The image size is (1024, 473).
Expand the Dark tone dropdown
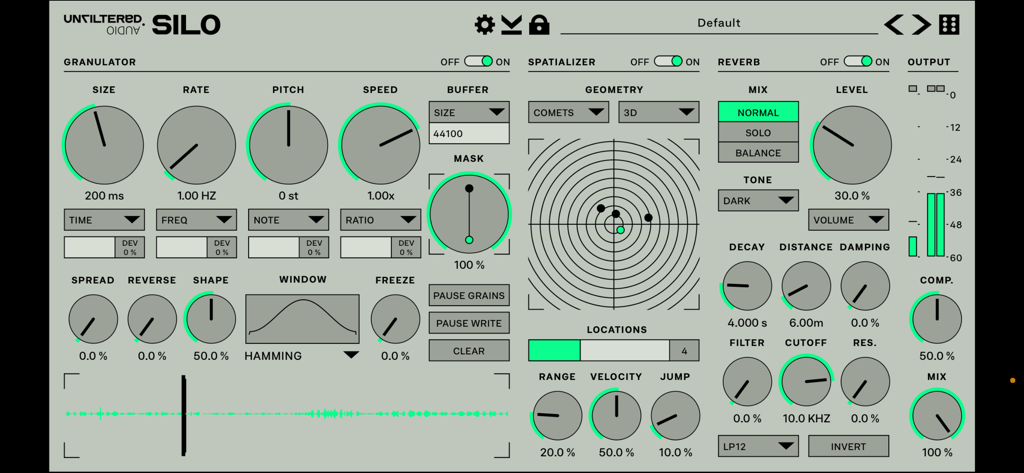pyautogui.click(x=758, y=201)
